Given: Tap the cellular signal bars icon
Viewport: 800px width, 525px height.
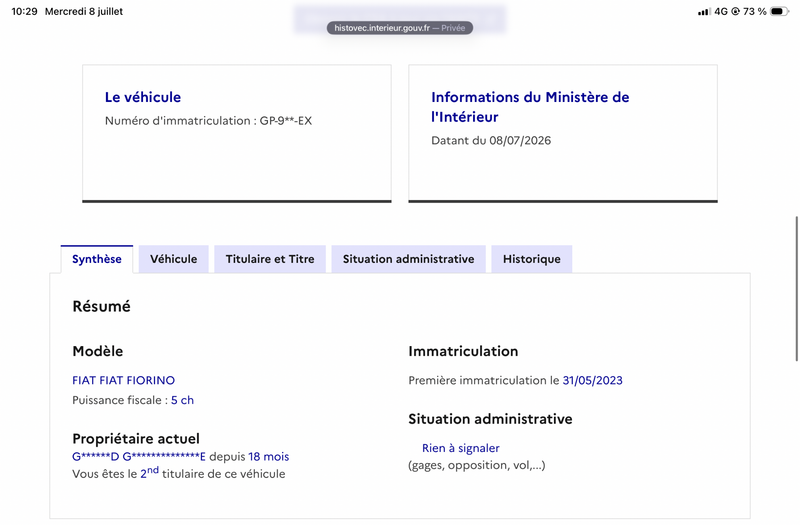Looking at the screenshot, I should [704, 11].
